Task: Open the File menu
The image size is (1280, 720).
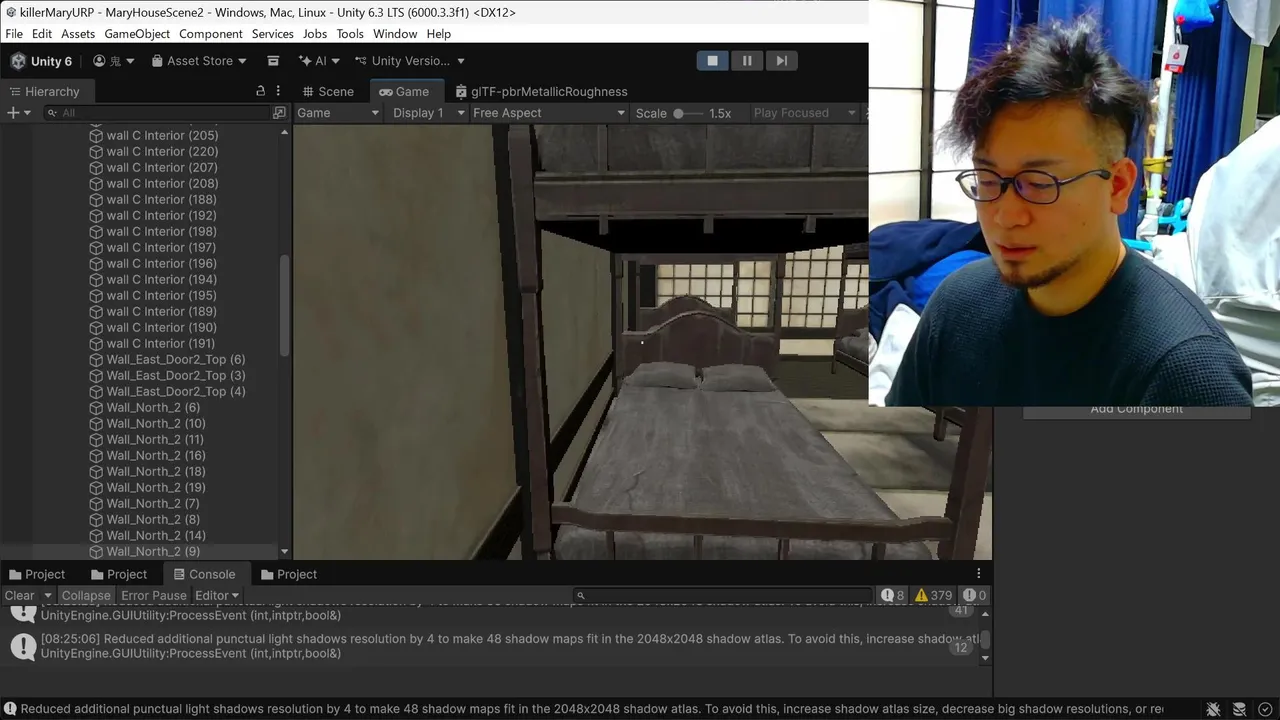Action: pos(14,33)
